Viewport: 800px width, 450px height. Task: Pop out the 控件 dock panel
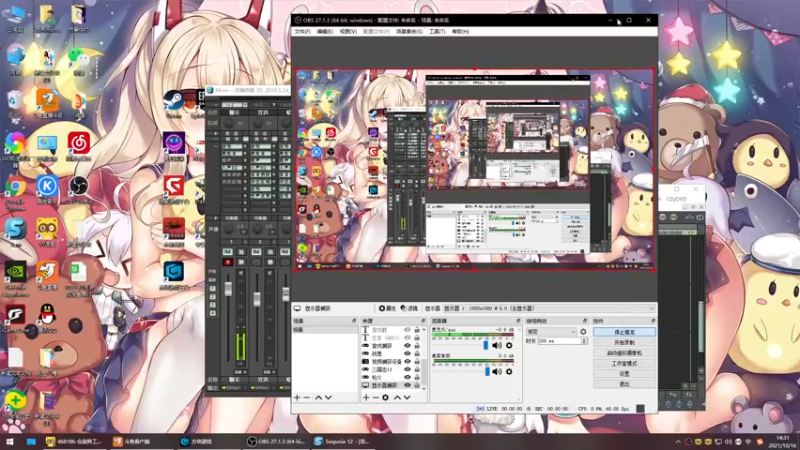coord(653,321)
